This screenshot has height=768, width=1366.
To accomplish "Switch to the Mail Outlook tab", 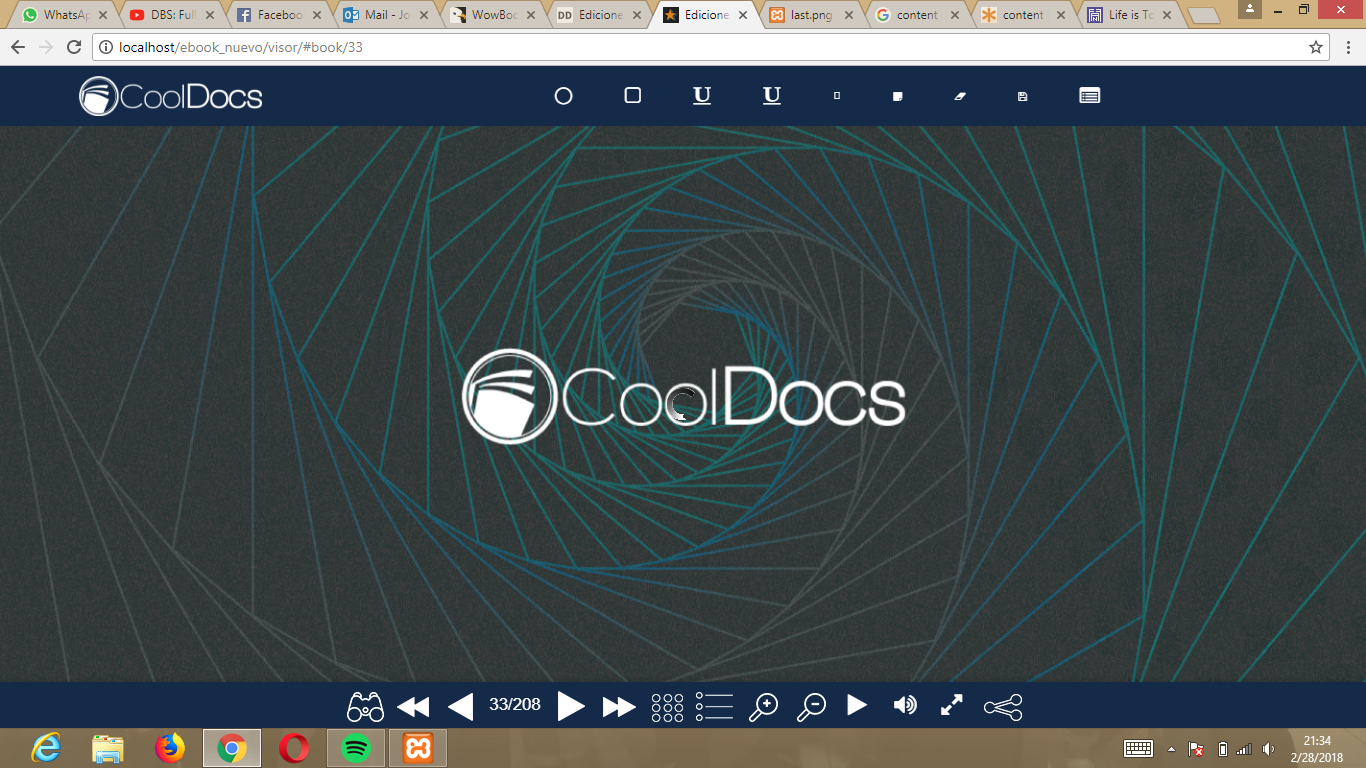I will tap(384, 15).
